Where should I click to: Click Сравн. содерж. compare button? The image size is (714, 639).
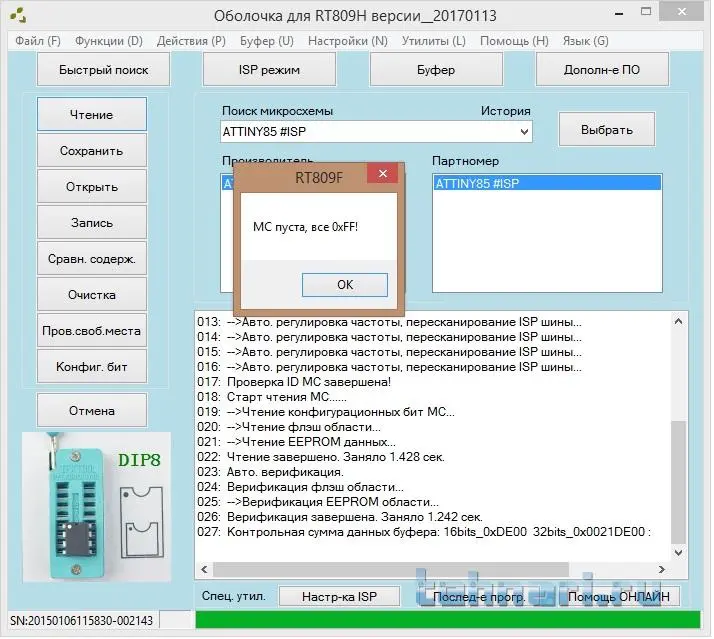pos(92,258)
